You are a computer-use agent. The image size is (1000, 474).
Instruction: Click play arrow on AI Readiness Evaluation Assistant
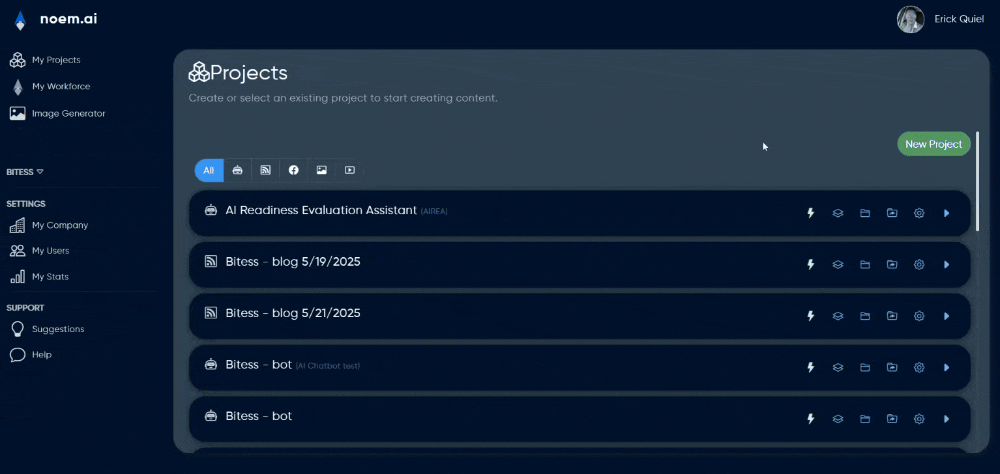(x=946, y=213)
